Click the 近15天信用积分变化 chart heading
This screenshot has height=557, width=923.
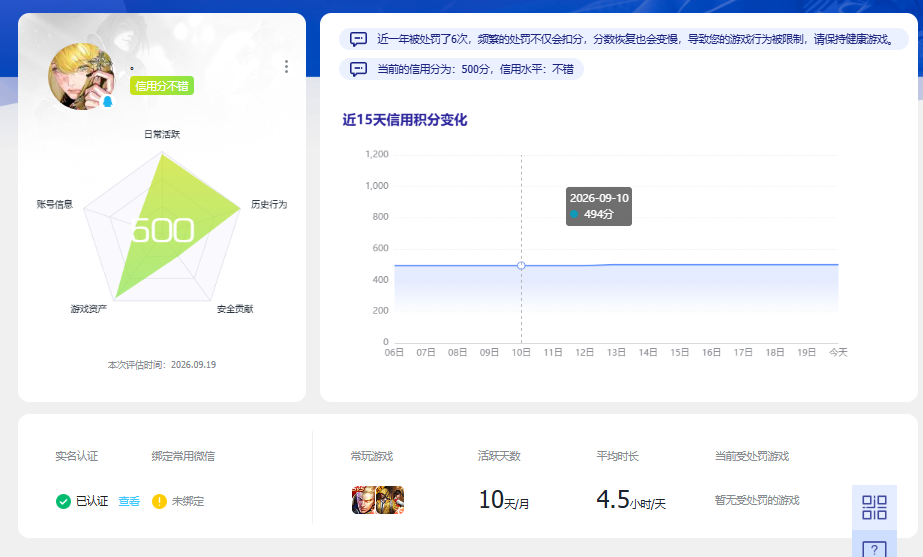click(x=405, y=120)
